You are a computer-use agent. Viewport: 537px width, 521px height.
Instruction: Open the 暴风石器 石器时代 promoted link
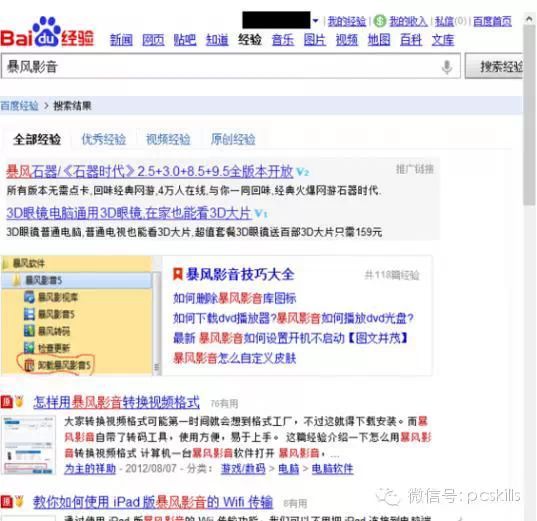150,171
